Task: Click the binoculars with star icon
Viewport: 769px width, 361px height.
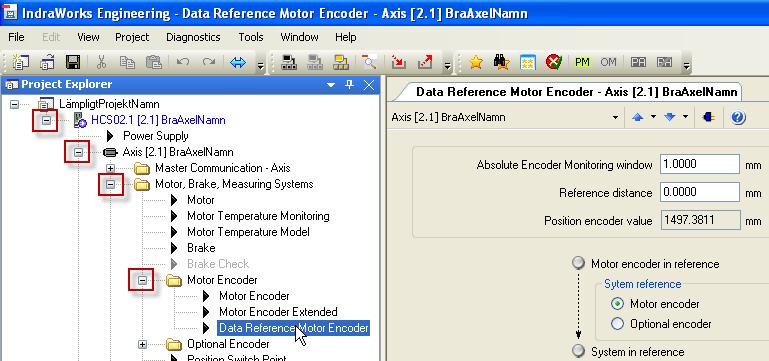Action: point(501,62)
